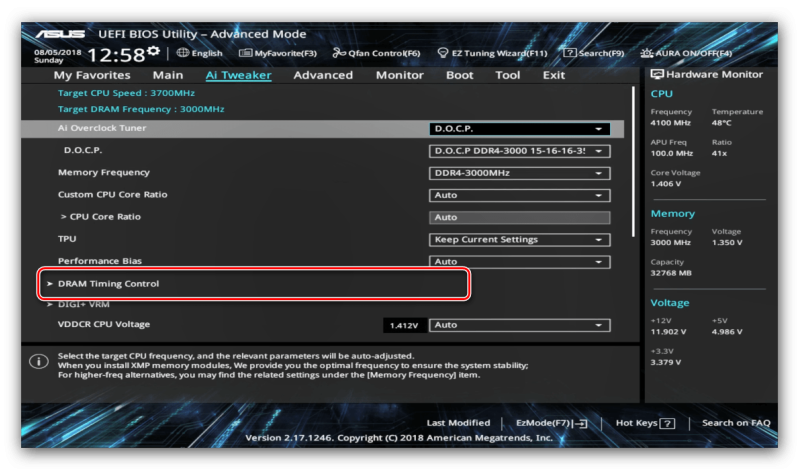Click Search on FAQ link

(x=736, y=423)
